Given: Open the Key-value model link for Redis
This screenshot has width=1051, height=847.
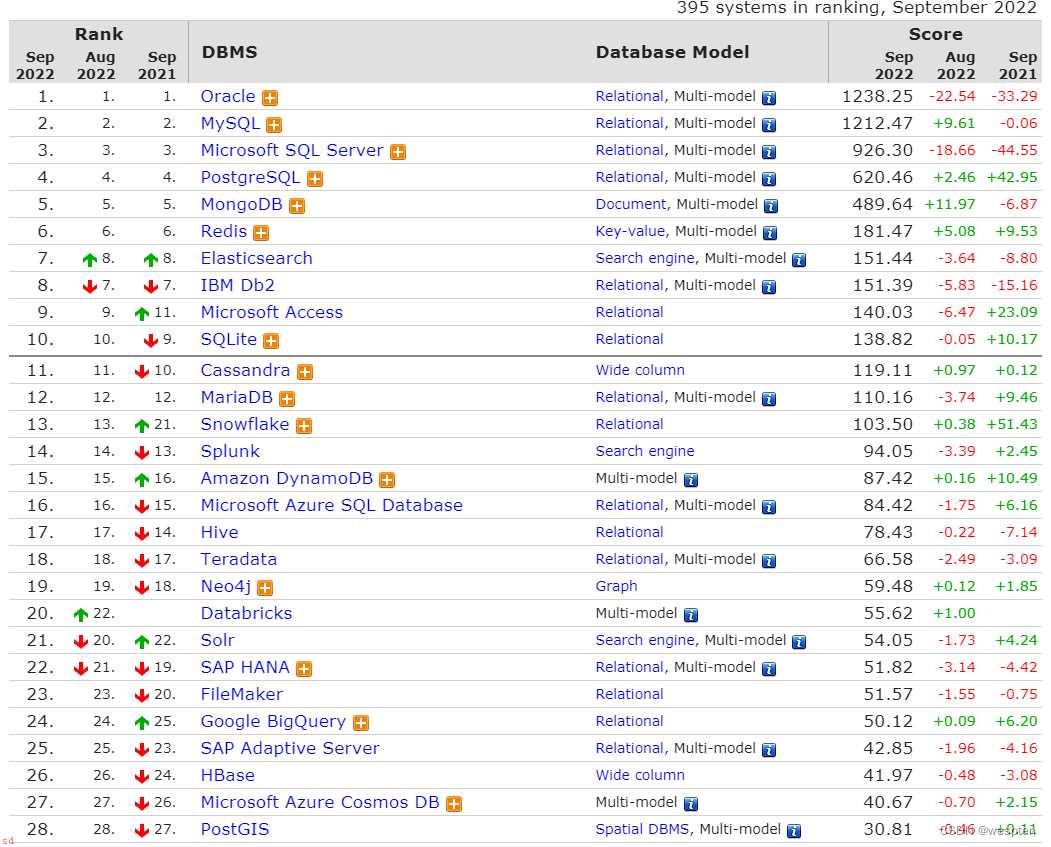Looking at the screenshot, I should coord(631,231).
